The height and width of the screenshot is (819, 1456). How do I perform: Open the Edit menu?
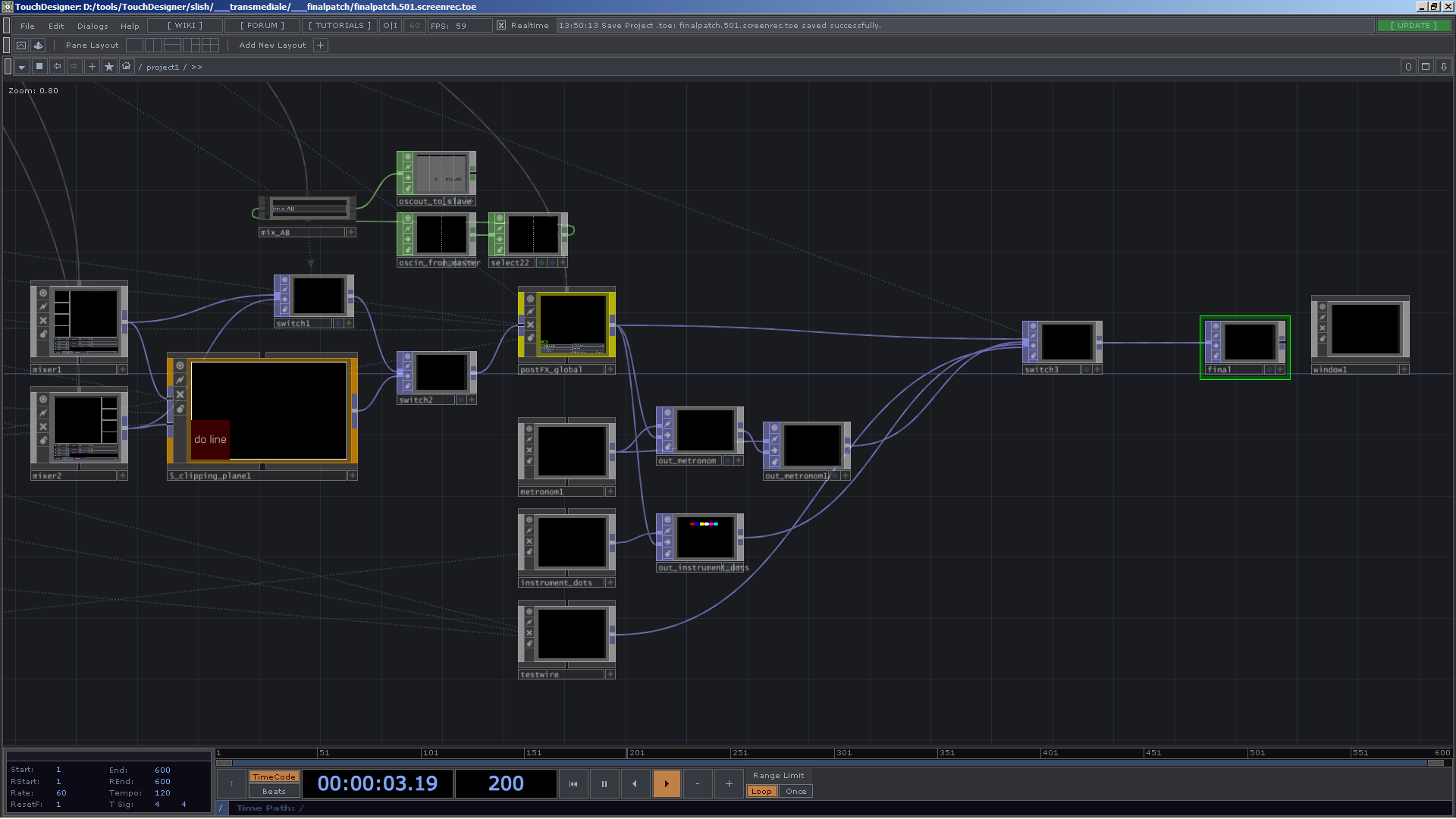[x=56, y=26]
